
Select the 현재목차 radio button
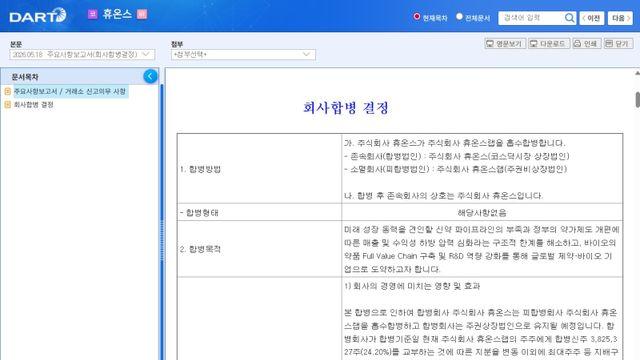click(417, 17)
